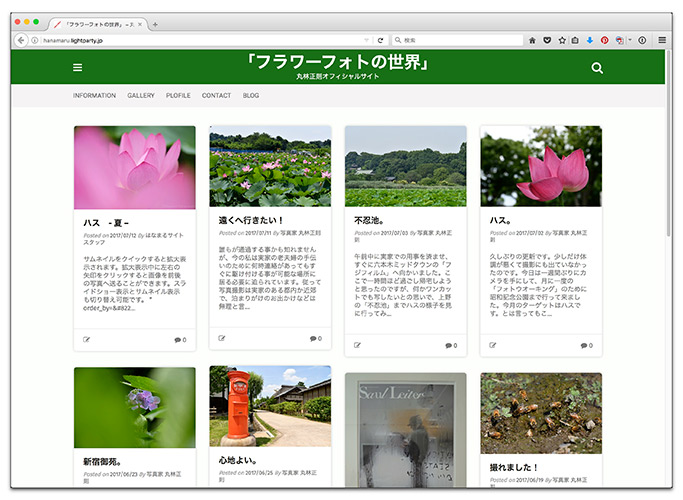Click the site title フラワーフォトの世界
This screenshot has height=500, width=683.
click(x=338, y=62)
